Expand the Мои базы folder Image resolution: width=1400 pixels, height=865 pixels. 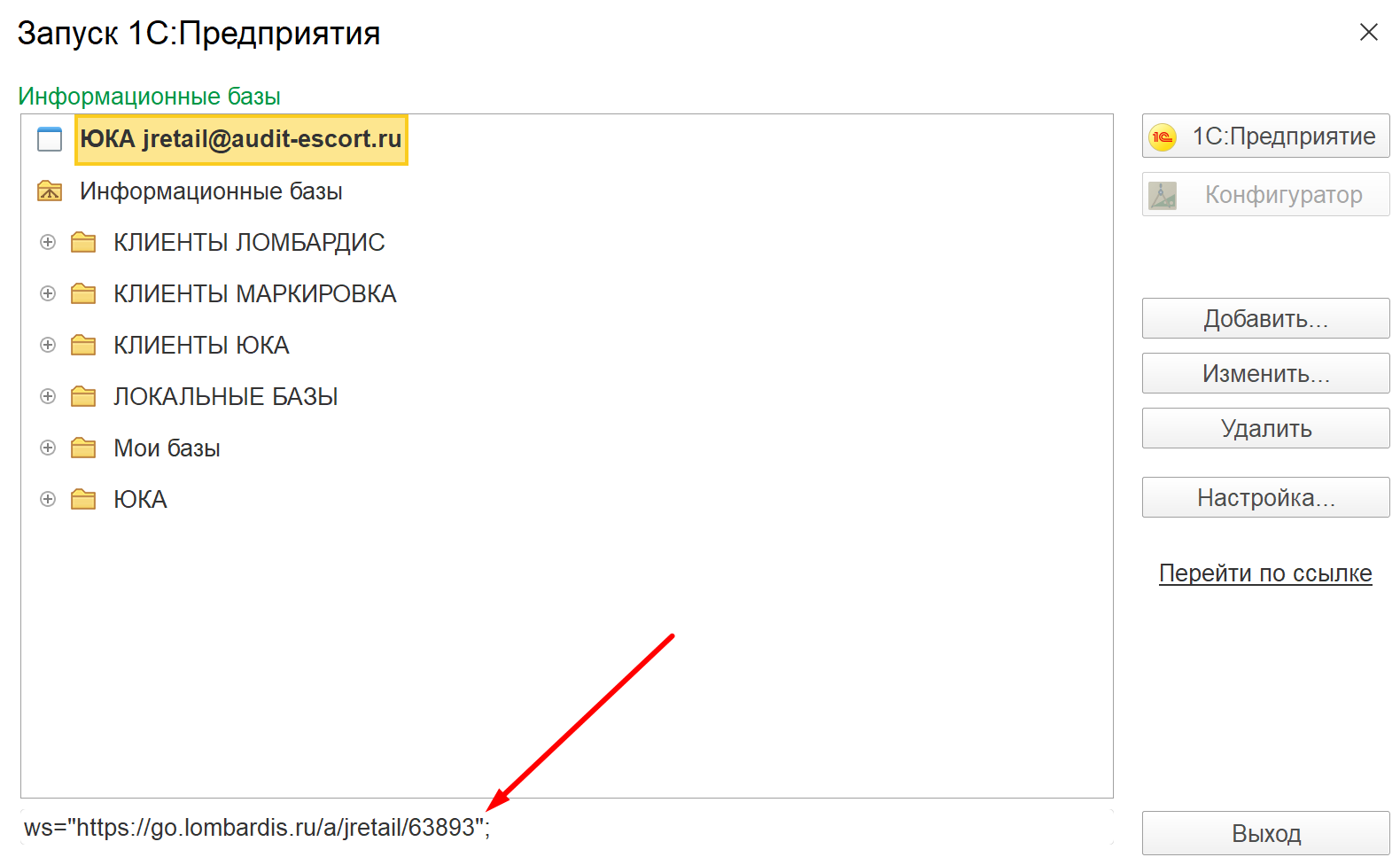click(x=48, y=448)
